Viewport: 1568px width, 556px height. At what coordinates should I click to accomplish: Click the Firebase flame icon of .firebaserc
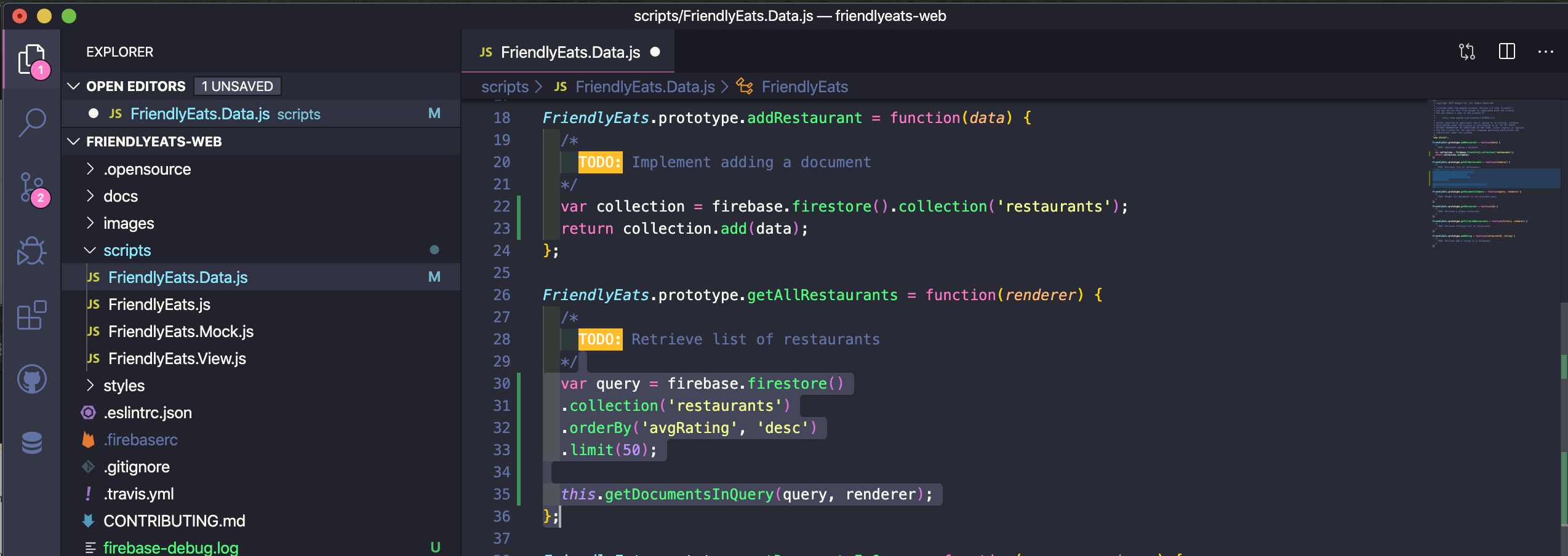[89, 440]
